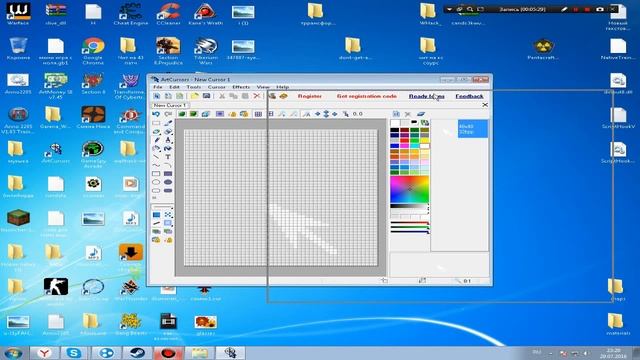Select the Curve tool
Image resolution: width=640 pixels, height=360 pixels.
tap(156, 165)
